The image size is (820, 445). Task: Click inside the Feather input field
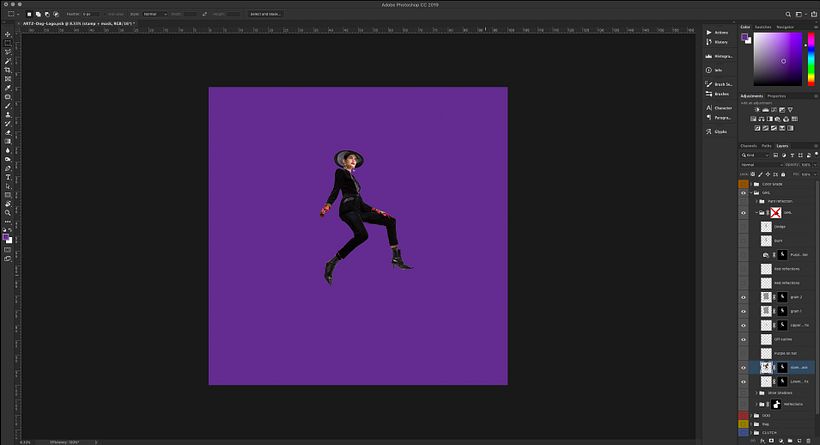pyautogui.click(x=90, y=14)
